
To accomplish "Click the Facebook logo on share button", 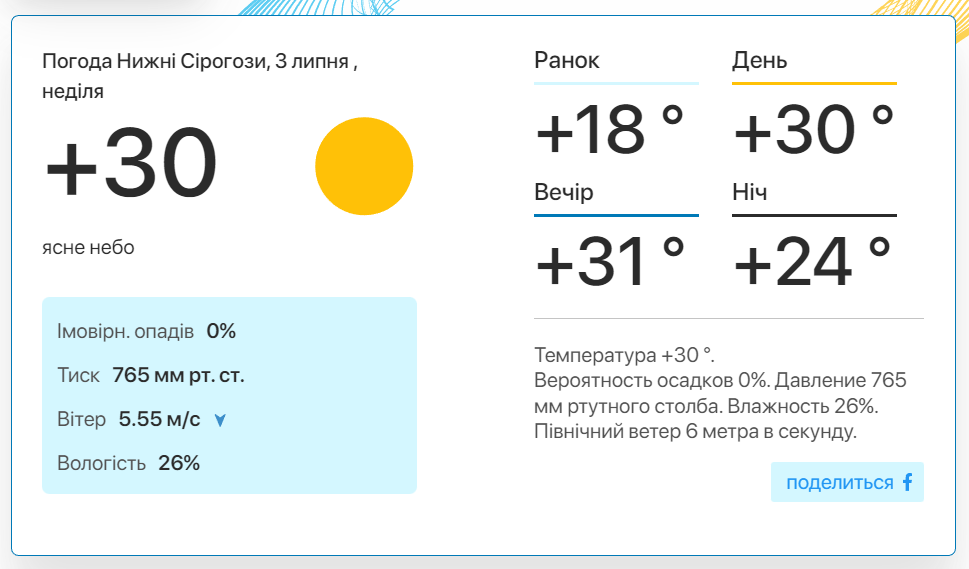I will coord(907,482).
